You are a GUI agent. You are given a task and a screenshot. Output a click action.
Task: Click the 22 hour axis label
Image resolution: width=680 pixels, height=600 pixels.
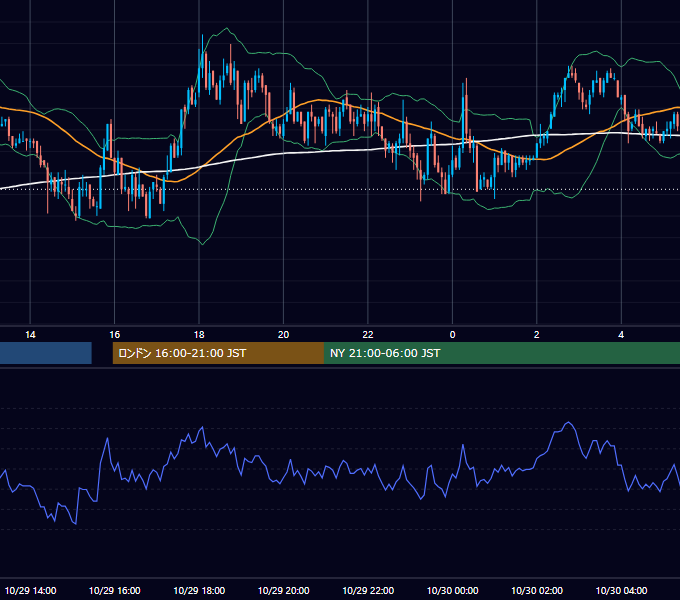tap(368, 335)
